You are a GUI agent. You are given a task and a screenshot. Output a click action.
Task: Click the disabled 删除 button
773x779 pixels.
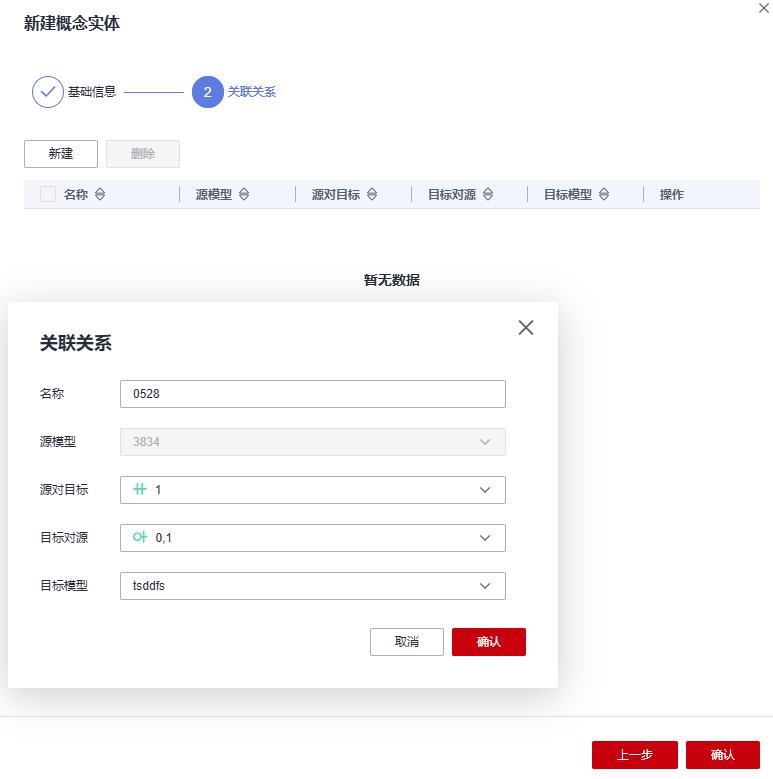click(143, 154)
